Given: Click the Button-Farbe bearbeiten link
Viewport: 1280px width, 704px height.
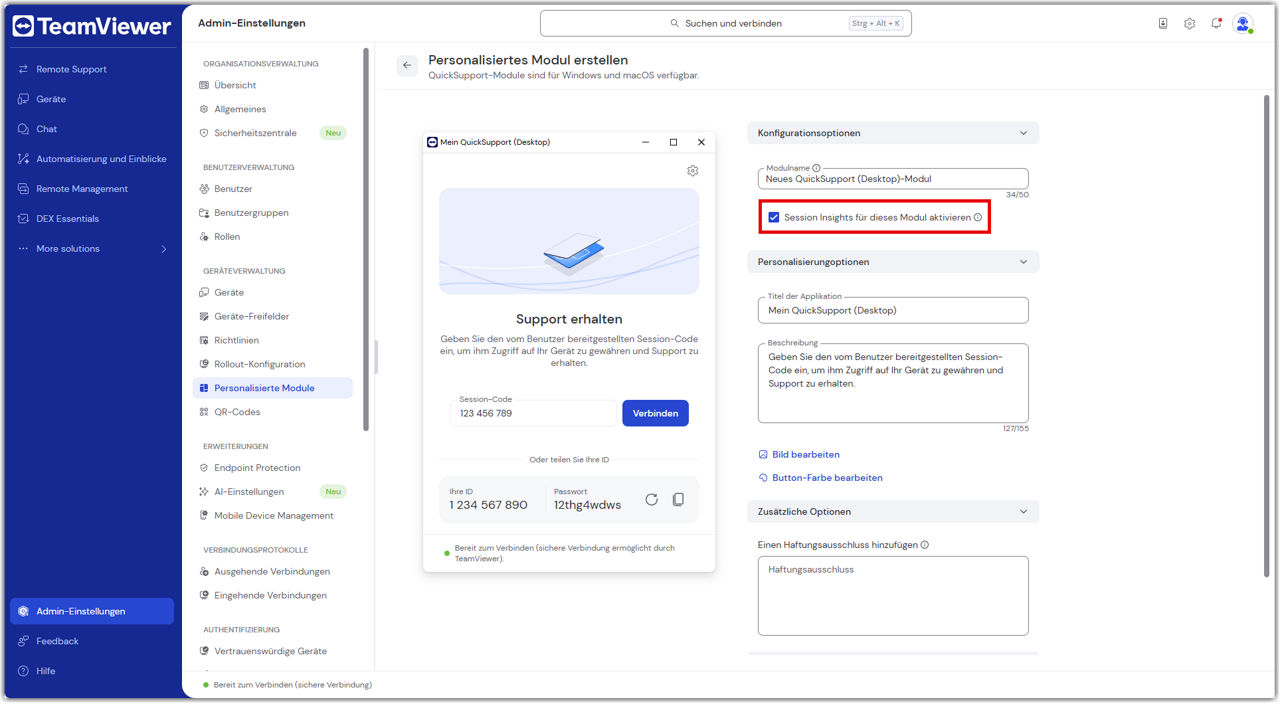Looking at the screenshot, I should click(x=821, y=478).
